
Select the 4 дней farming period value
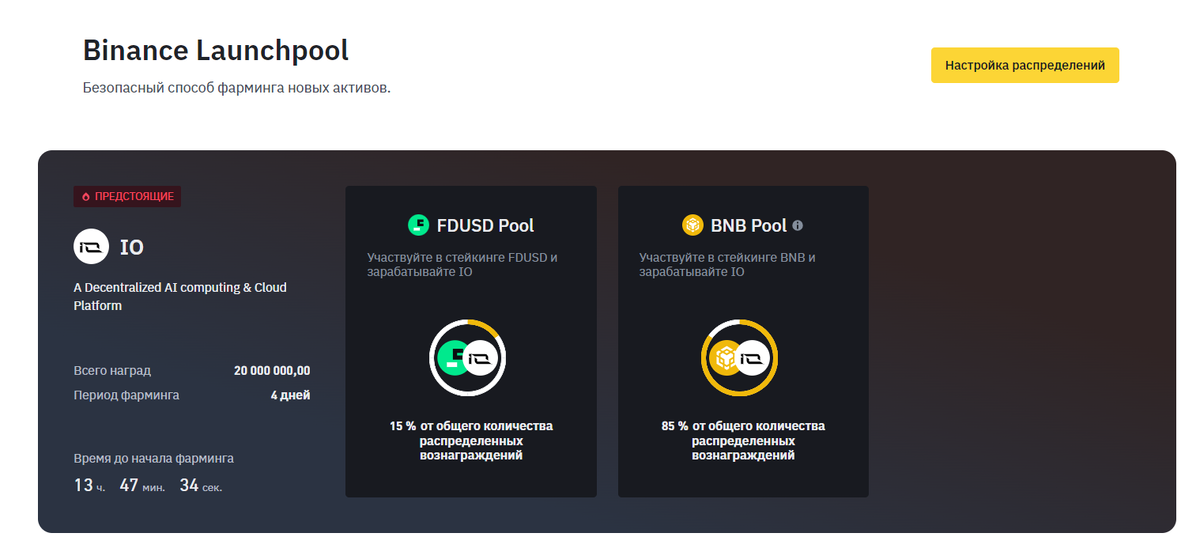click(290, 395)
